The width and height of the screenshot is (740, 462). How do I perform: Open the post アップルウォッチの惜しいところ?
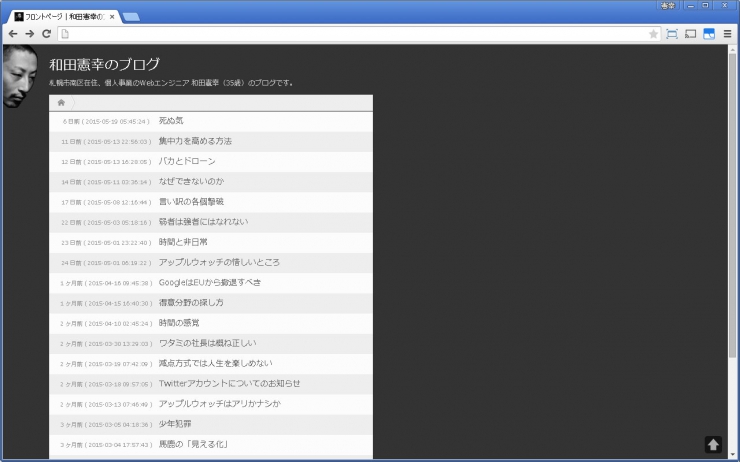pos(219,262)
